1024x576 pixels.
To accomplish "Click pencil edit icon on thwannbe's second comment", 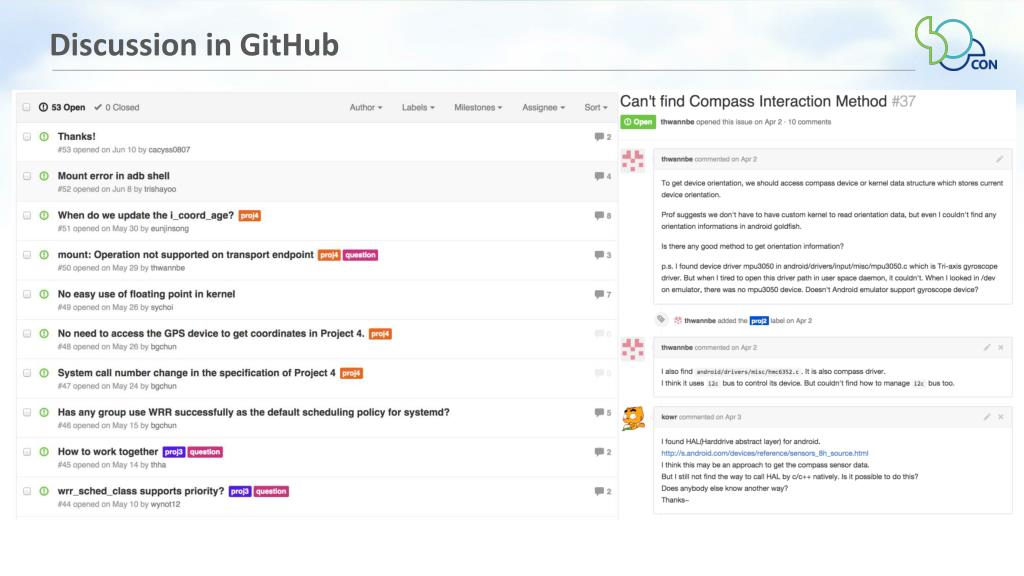I will [x=987, y=347].
